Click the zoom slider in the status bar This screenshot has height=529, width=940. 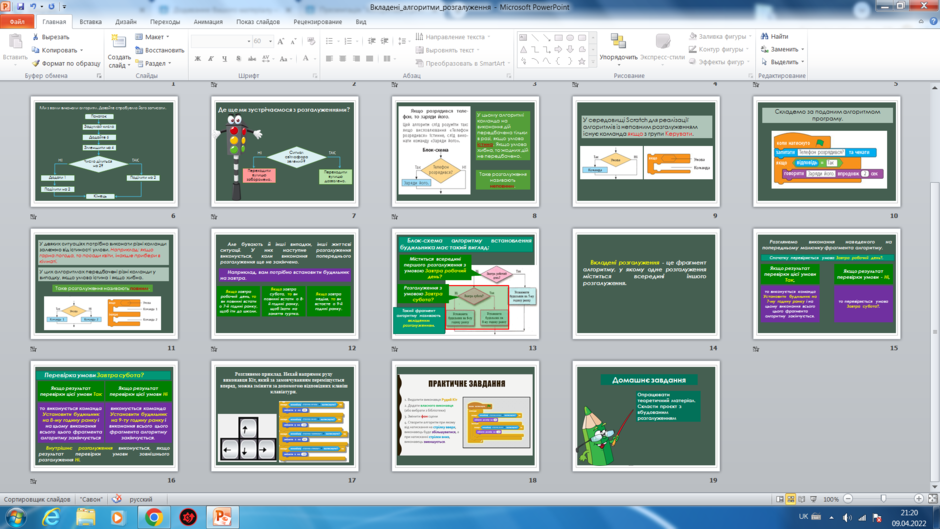883,499
